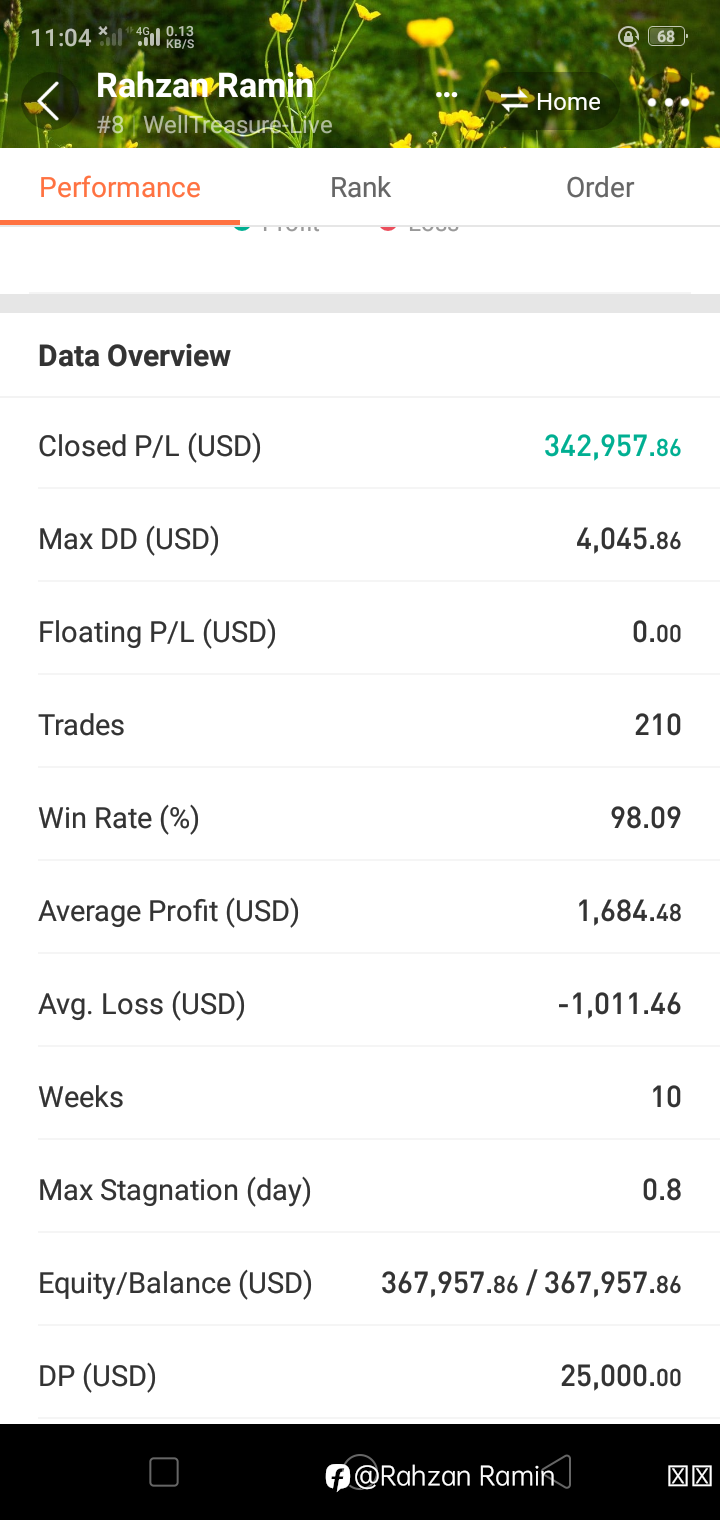Tap the #8 WellTreasure-Live account label
This screenshot has width=720, height=1520.
pyautogui.click(x=215, y=126)
